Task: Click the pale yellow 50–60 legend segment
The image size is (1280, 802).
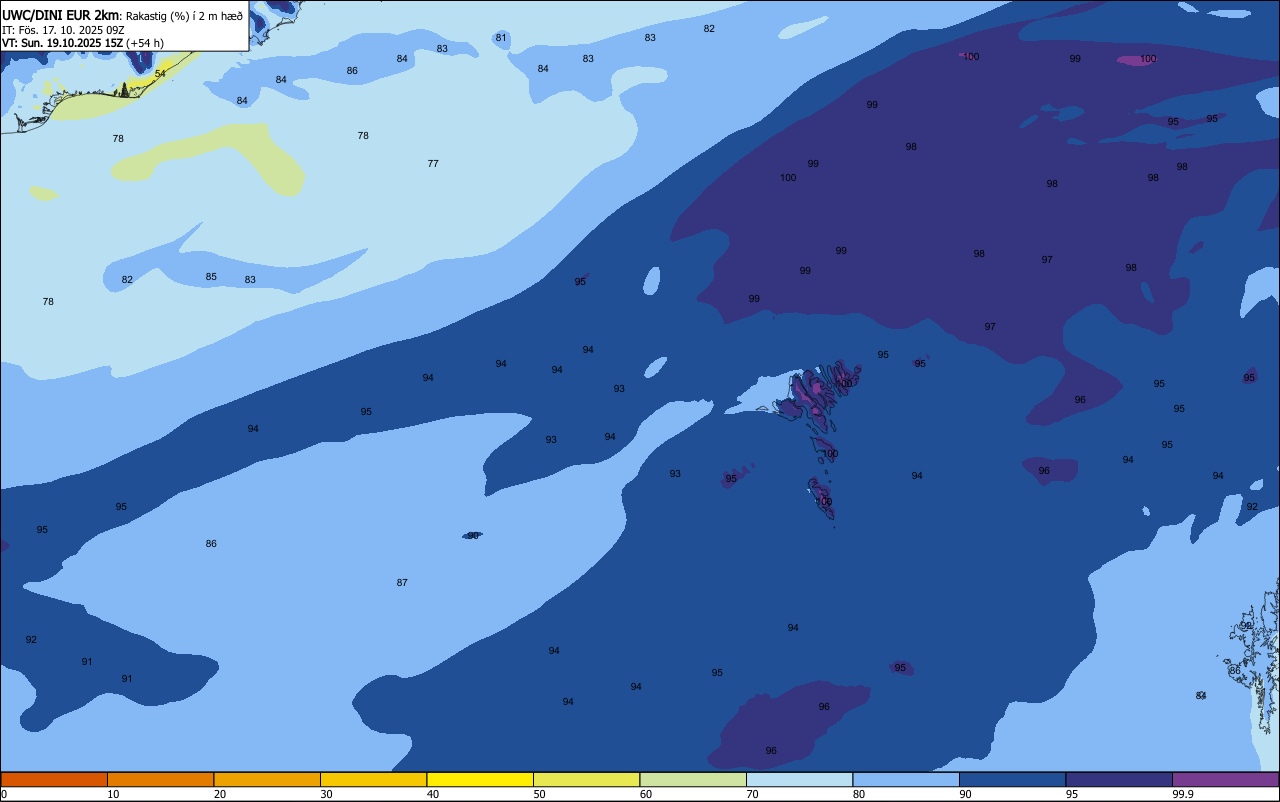Action: (x=586, y=779)
